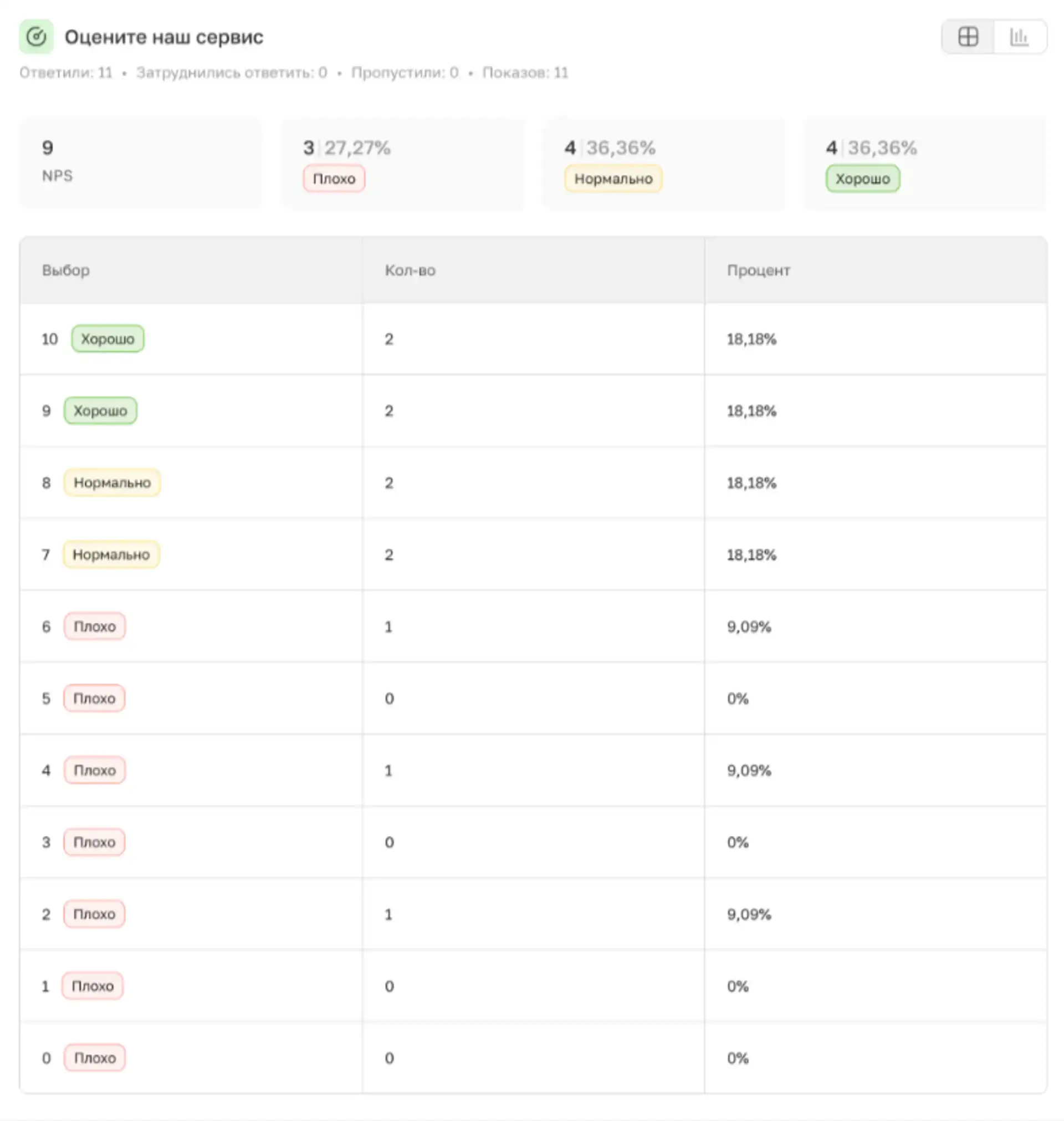The width and height of the screenshot is (1064, 1121).
Task: Switch to the bar chart view
Action: coord(1019,37)
